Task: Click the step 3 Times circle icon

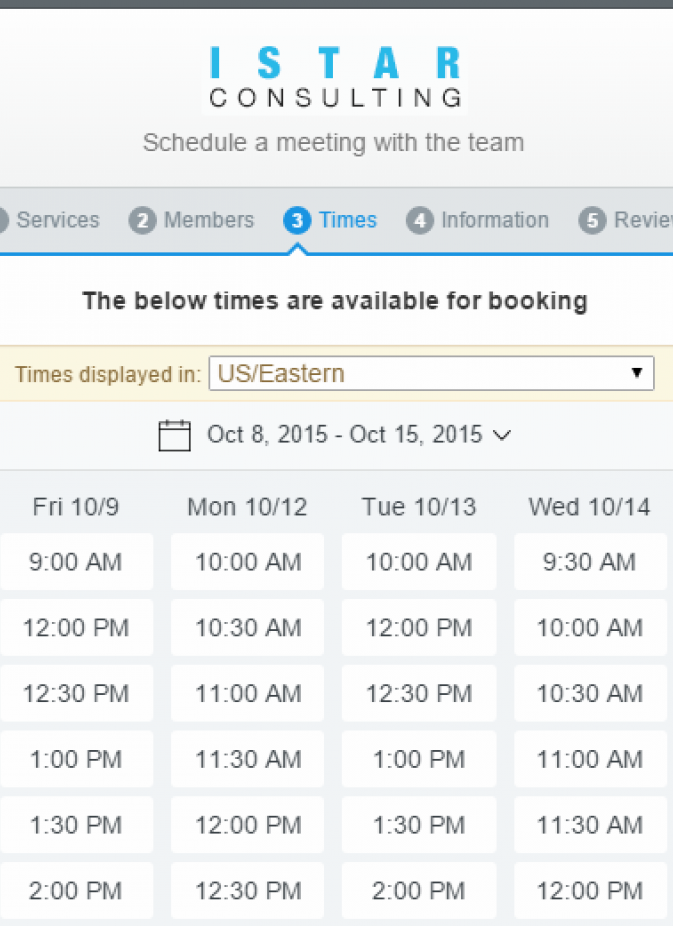Action: [297, 221]
